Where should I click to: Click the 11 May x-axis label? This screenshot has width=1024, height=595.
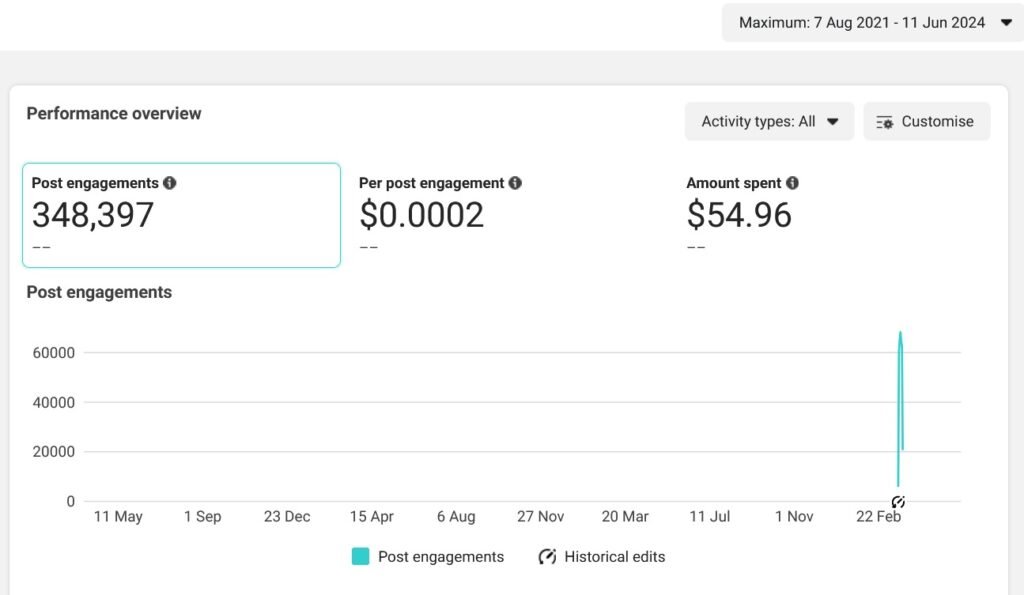click(x=118, y=517)
